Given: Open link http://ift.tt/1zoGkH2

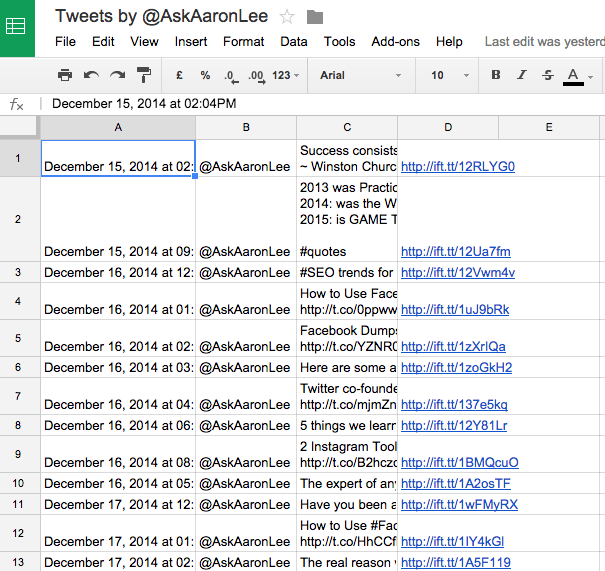Looking at the screenshot, I should coord(456,367).
